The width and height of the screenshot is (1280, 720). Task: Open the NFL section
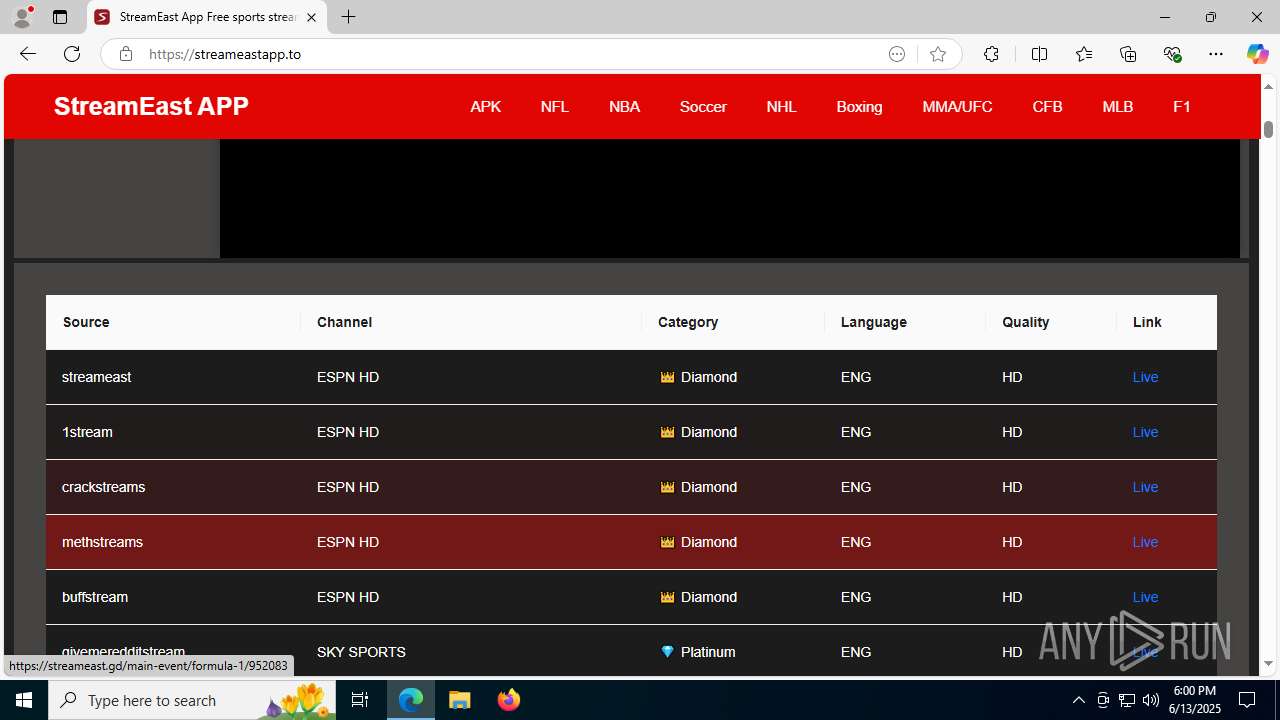554,106
